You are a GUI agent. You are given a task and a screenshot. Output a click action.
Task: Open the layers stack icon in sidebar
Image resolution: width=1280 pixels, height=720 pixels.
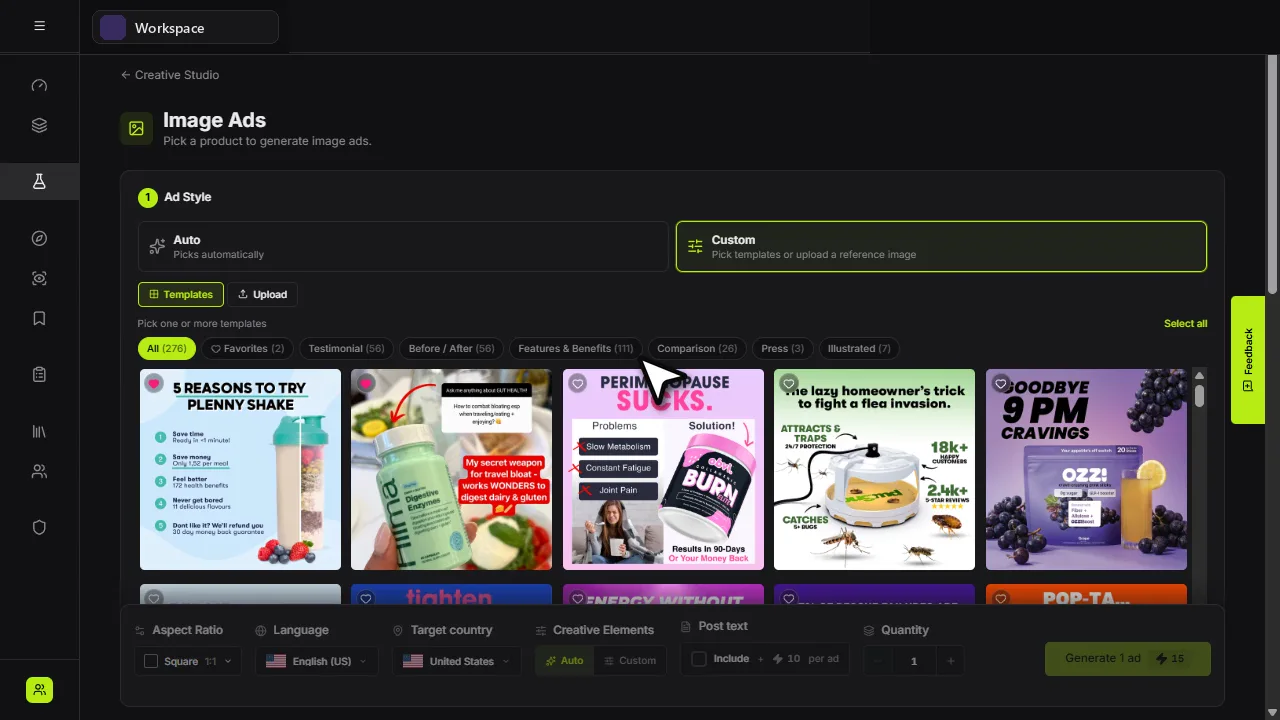[x=39, y=126]
